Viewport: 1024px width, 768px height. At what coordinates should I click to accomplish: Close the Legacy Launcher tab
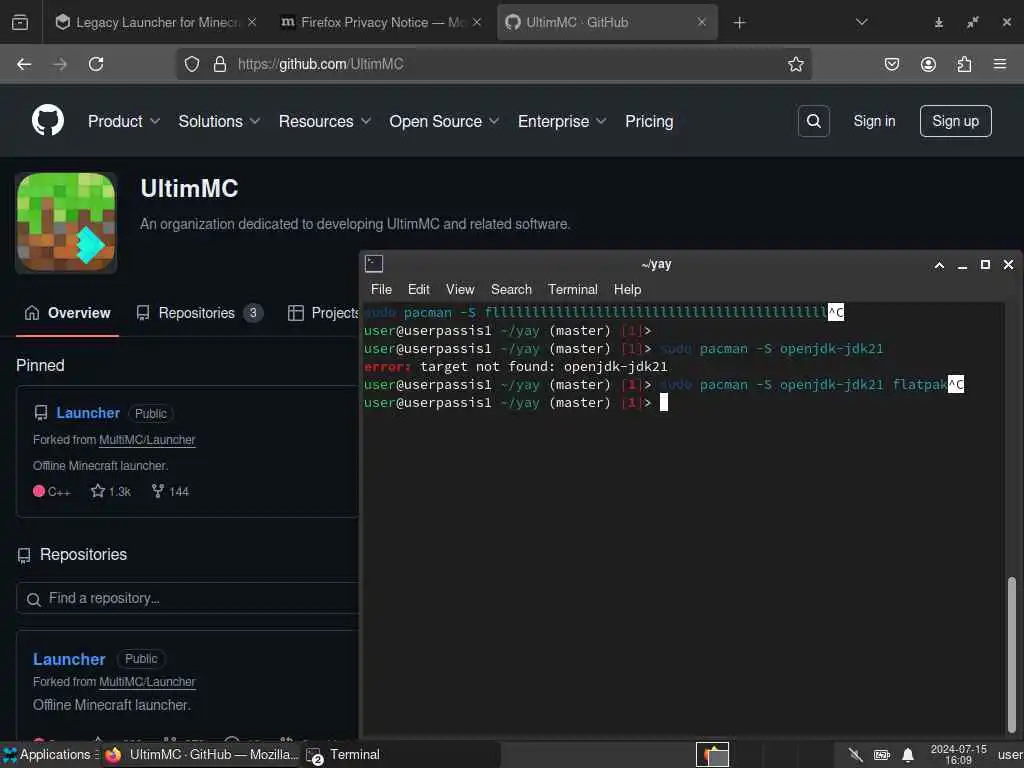pyautogui.click(x=251, y=22)
